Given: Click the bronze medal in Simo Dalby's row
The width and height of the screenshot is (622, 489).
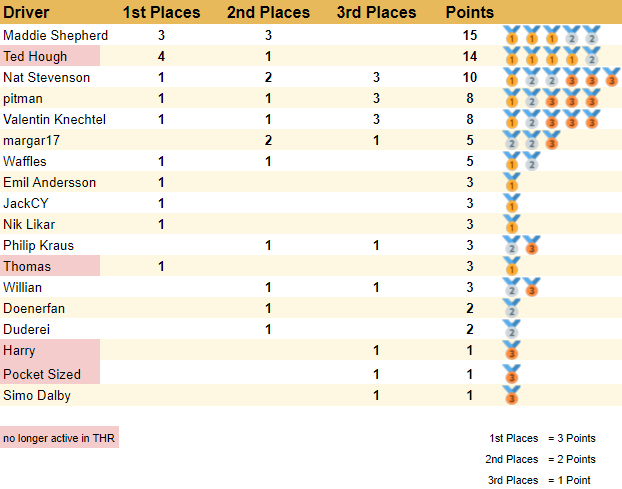Looking at the screenshot, I should [512, 396].
